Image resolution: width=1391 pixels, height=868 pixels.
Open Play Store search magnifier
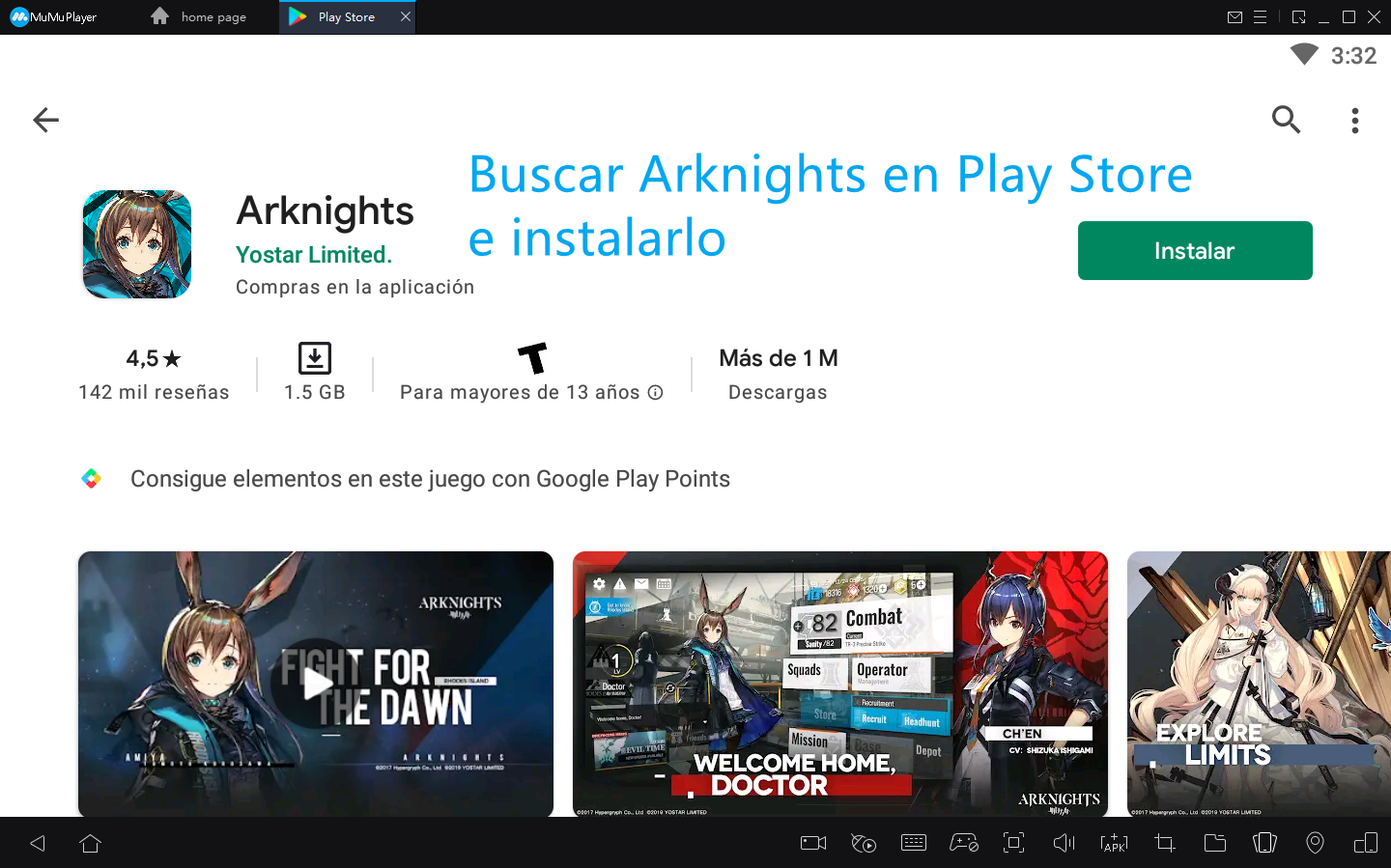coord(1286,120)
